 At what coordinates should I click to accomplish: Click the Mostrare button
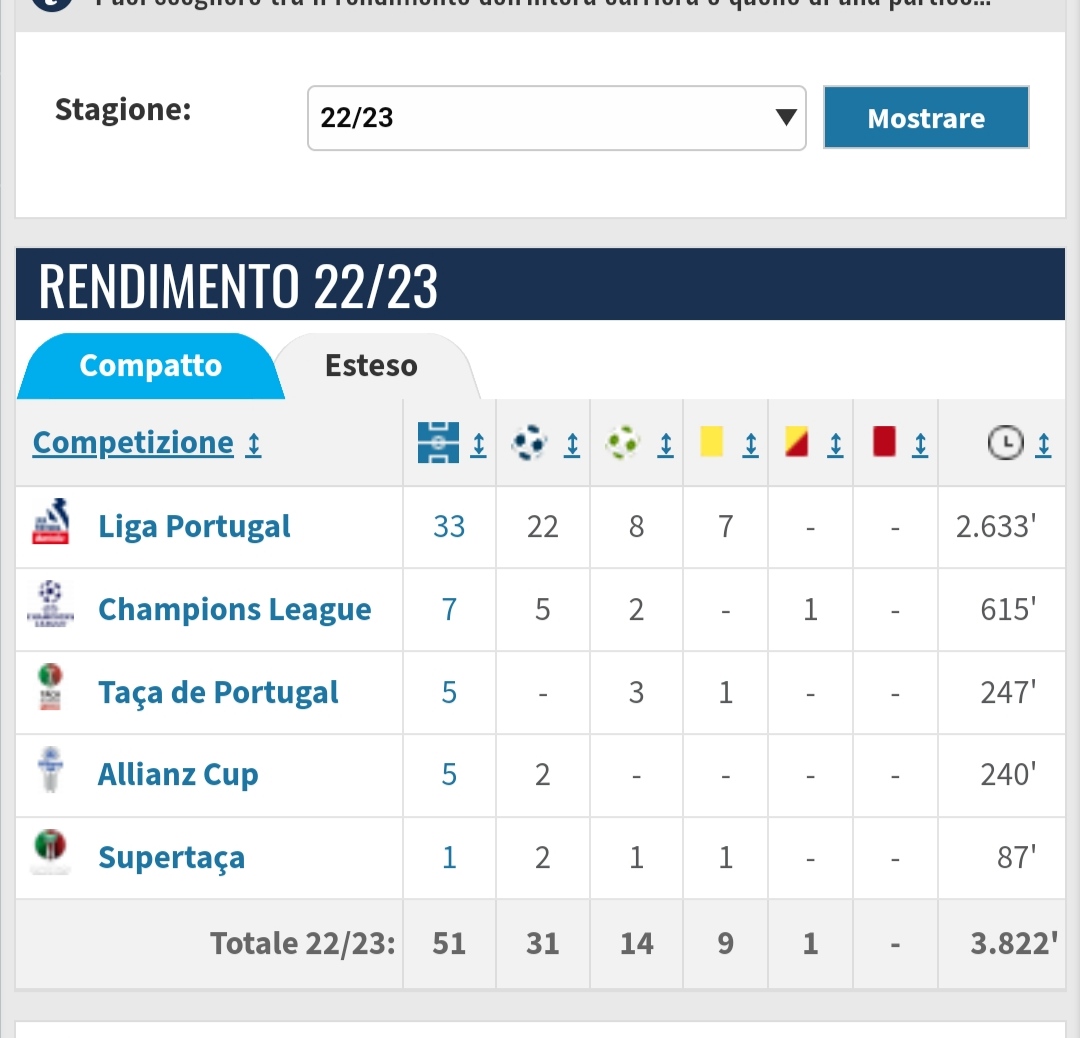pos(926,117)
